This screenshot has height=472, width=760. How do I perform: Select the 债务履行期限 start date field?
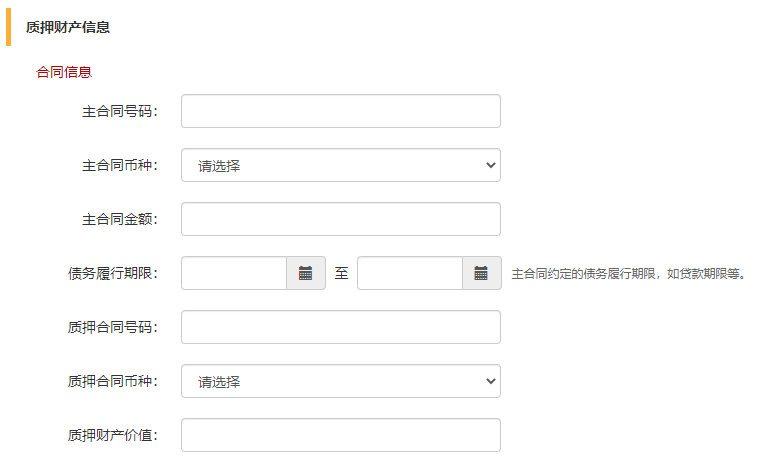coord(234,273)
